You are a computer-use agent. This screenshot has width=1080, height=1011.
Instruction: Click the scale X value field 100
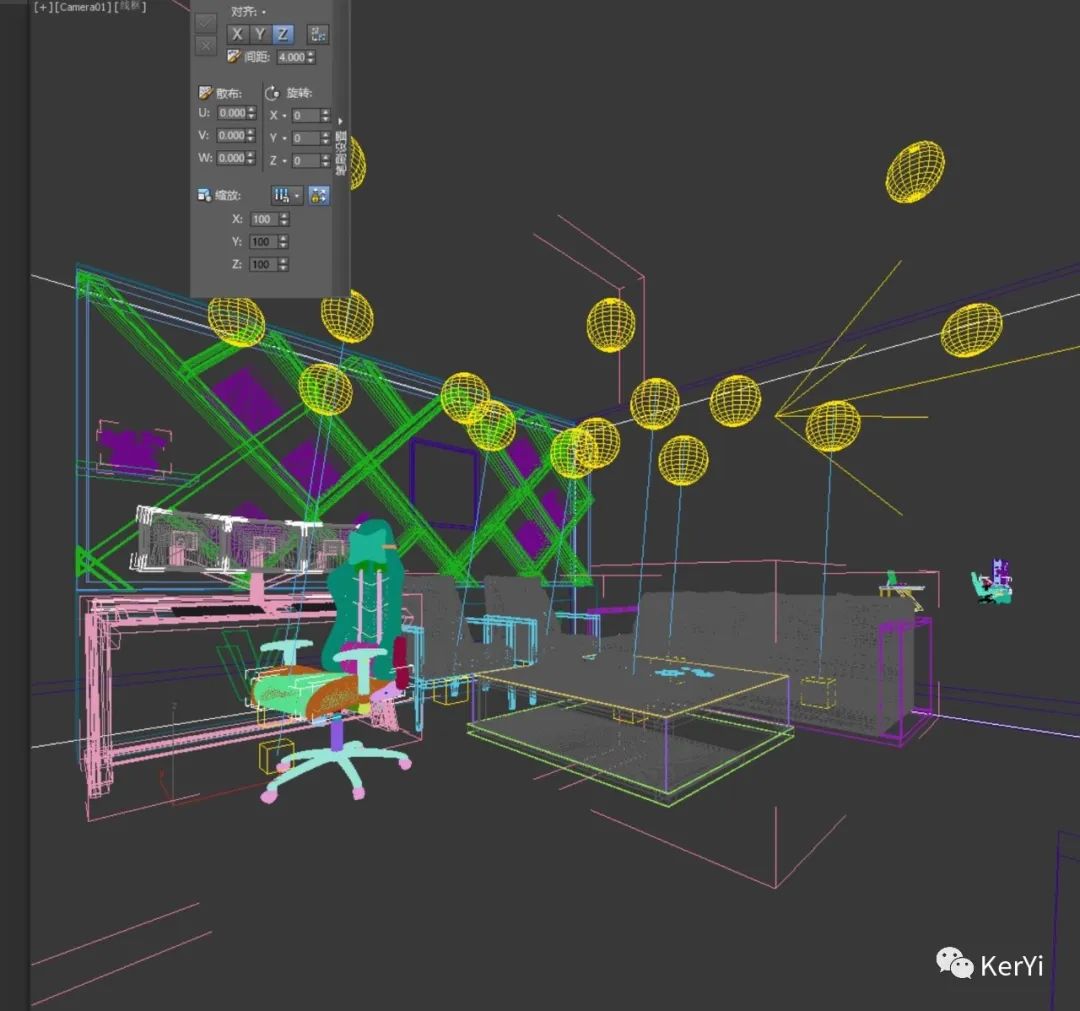click(x=264, y=220)
